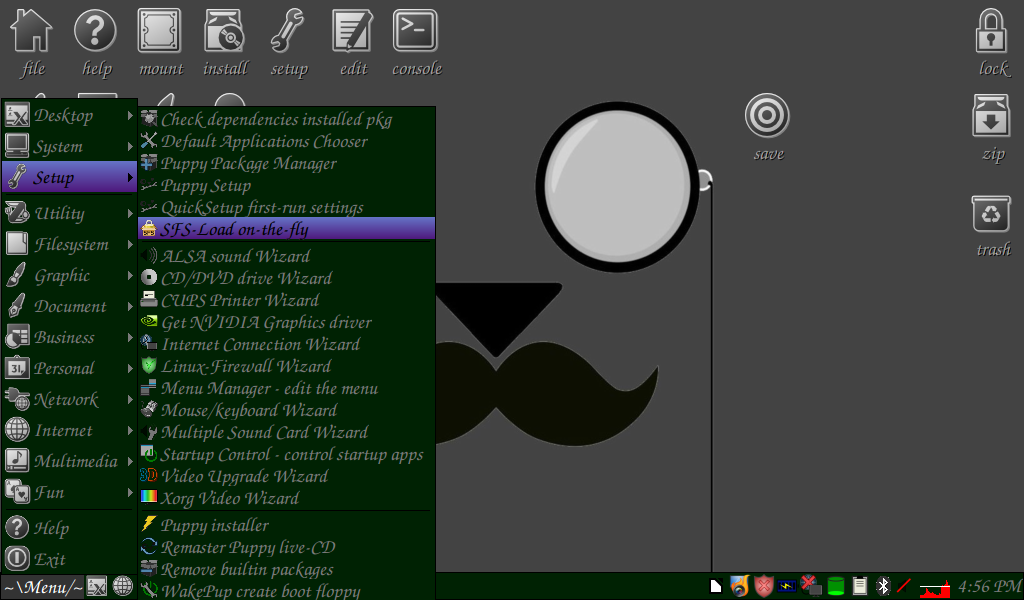This screenshot has width=1024, height=600.
Task: Launch Puppy installer
Action: 287,525
